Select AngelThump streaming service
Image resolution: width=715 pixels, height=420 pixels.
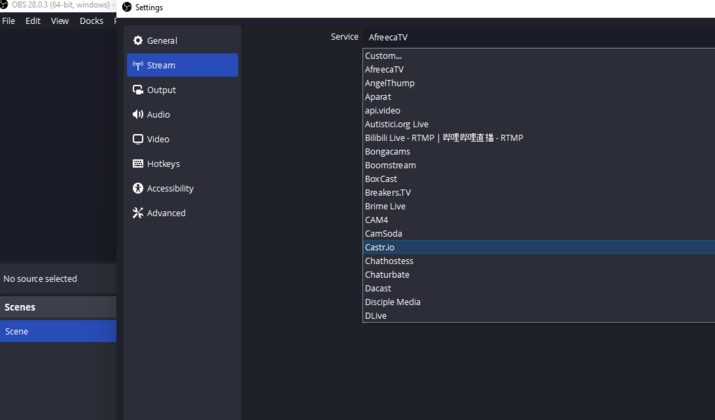coord(539,83)
